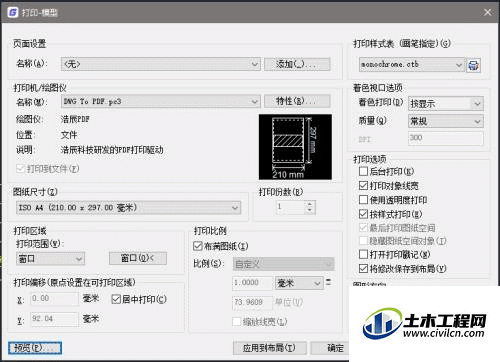The image size is (500, 362).
Task: Click the 浩辰PDF plotter text
Action: coord(75,119)
